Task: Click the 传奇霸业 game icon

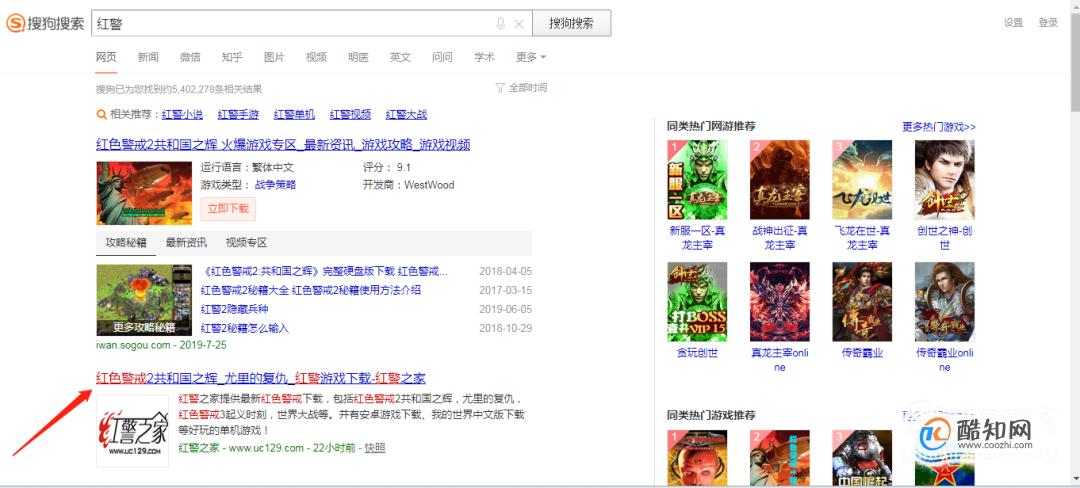Action: coord(862,301)
